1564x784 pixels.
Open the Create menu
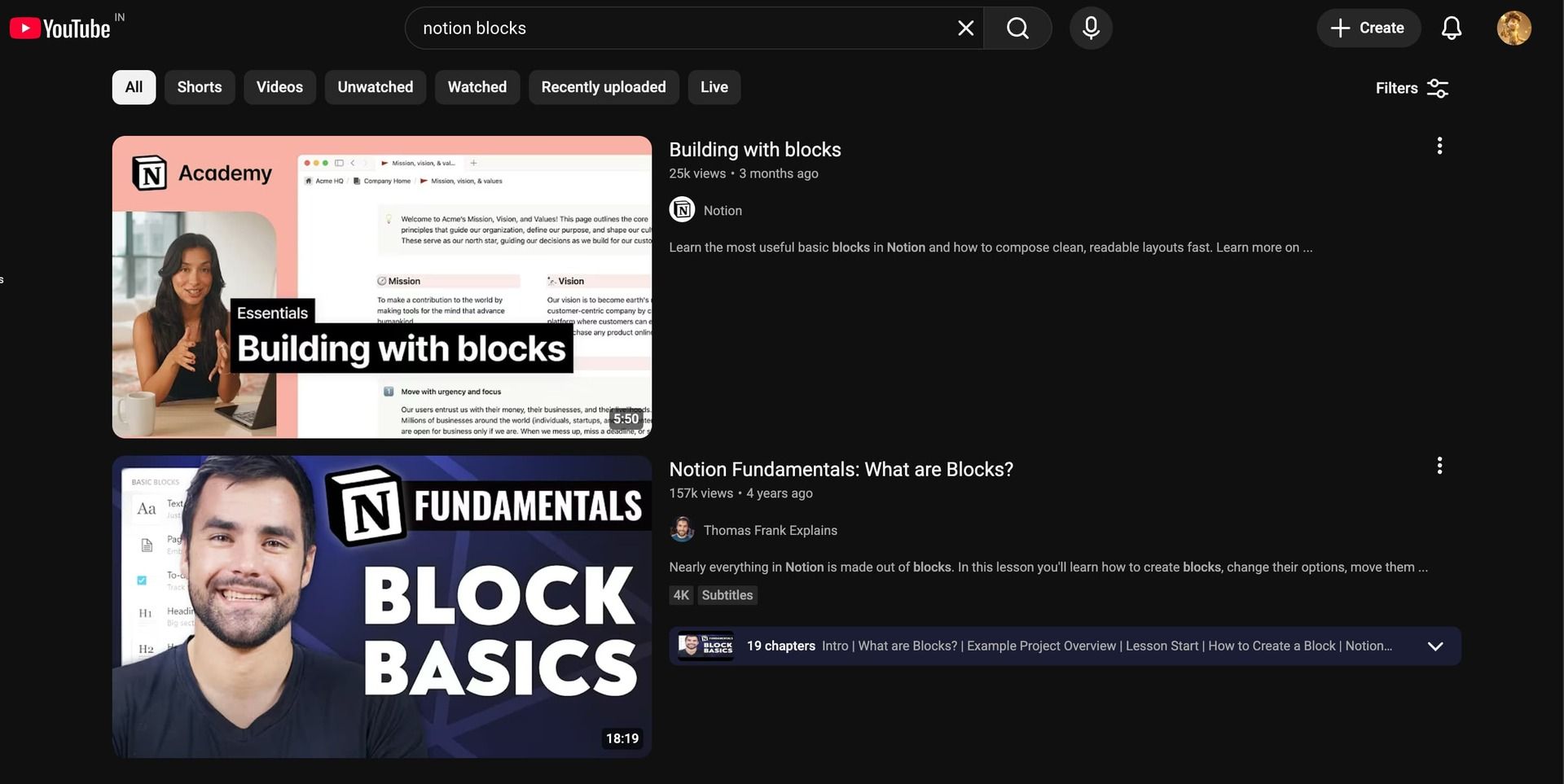1368,28
